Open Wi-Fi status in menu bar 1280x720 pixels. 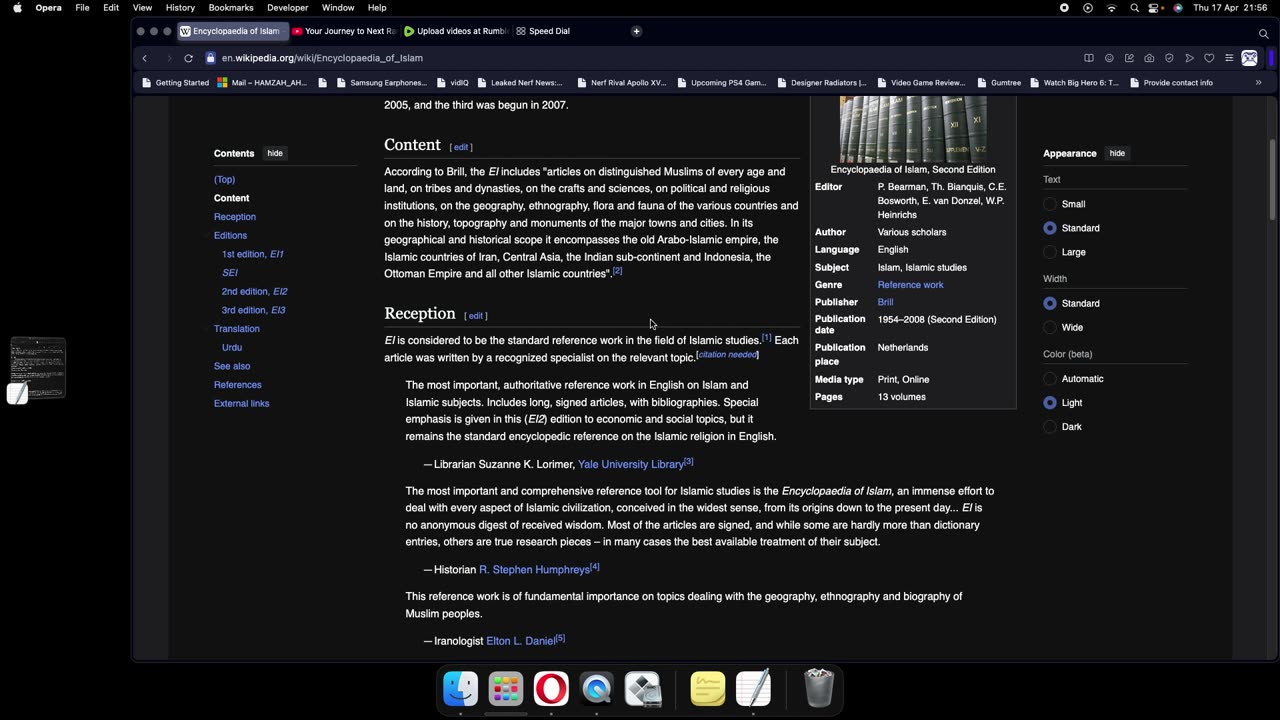[1111, 8]
